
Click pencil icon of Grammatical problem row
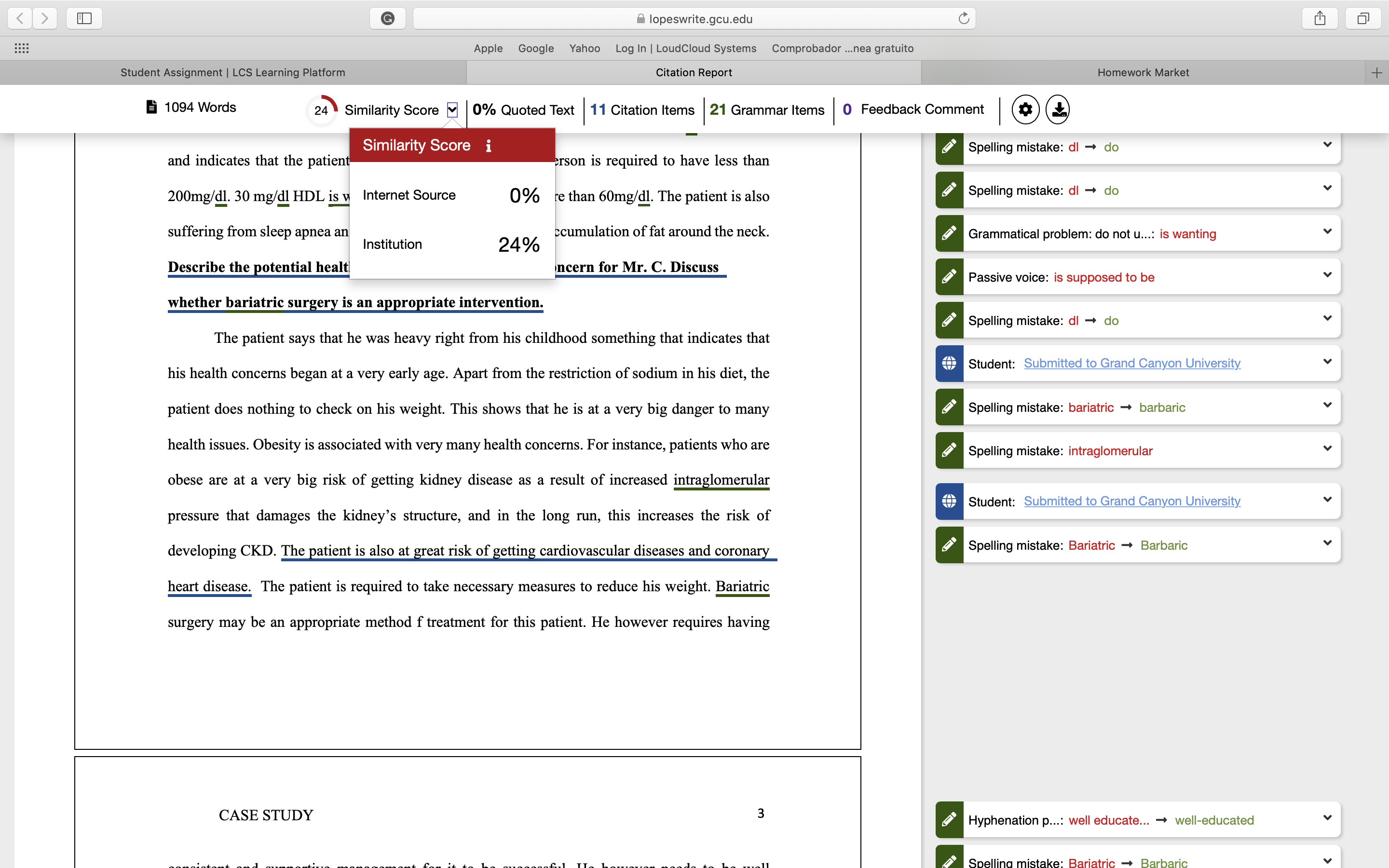(x=949, y=233)
